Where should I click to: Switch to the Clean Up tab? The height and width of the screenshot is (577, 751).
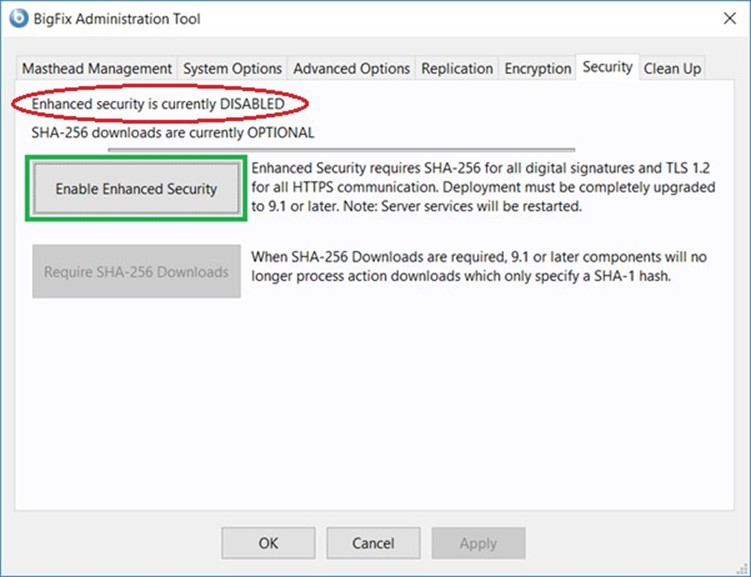click(672, 69)
